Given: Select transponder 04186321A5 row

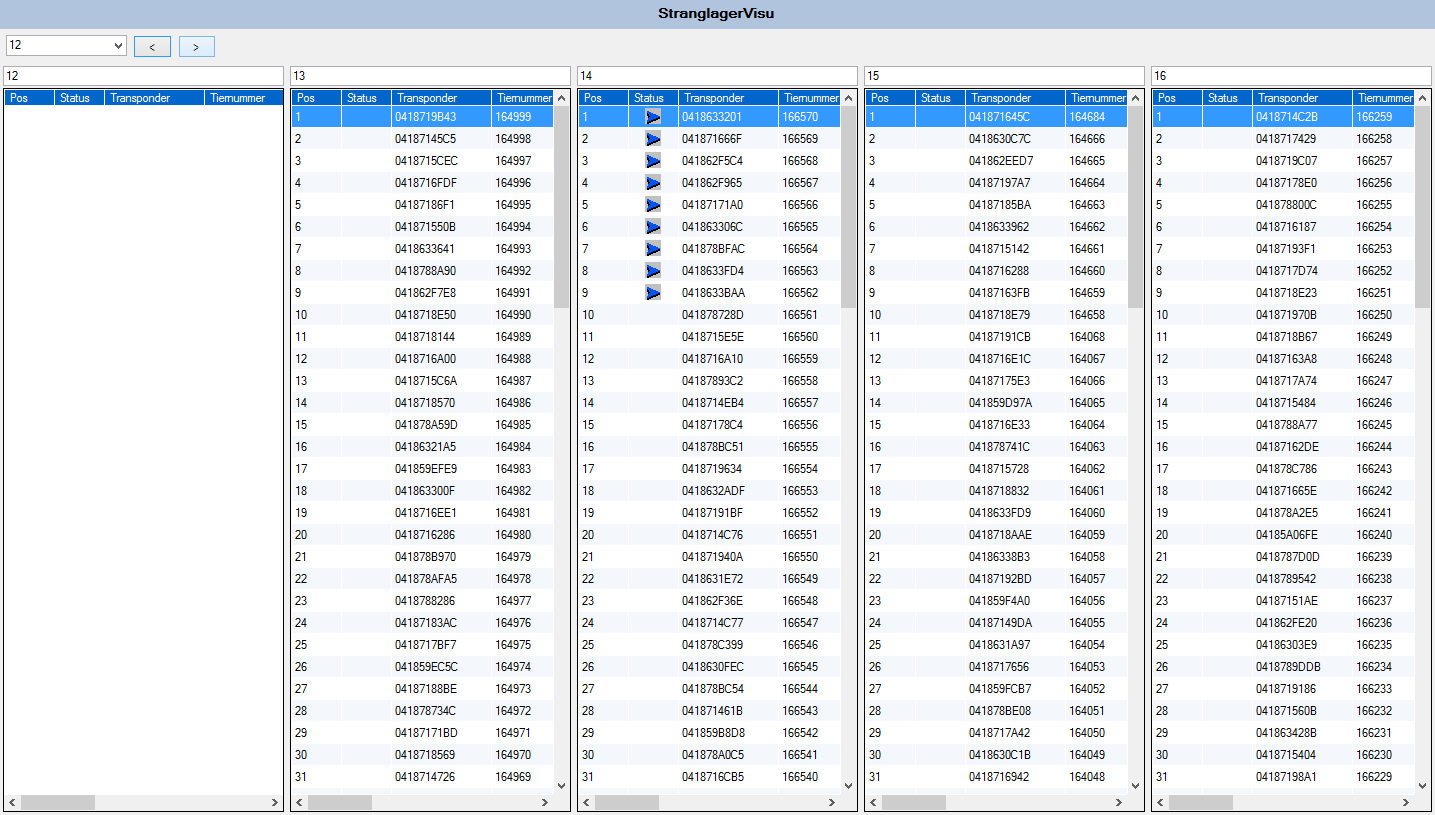Looking at the screenshot, I should (x=422, y=447).
